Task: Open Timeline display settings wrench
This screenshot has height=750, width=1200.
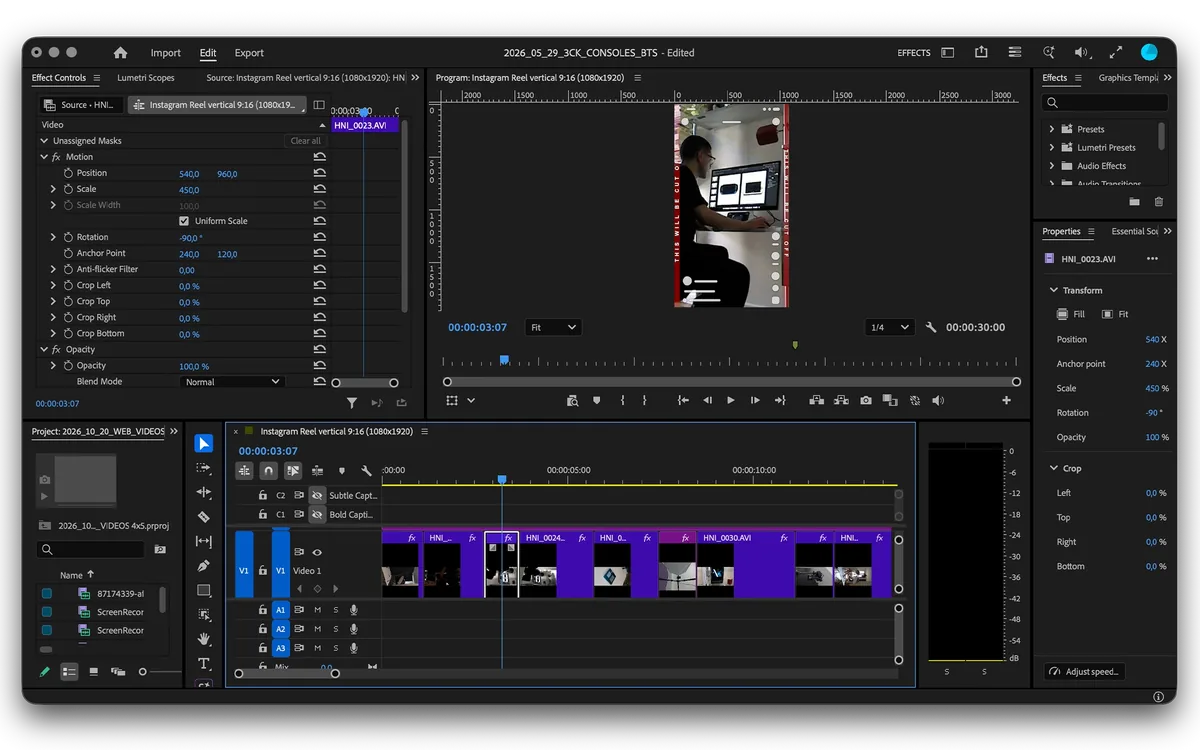Action: 366,470
